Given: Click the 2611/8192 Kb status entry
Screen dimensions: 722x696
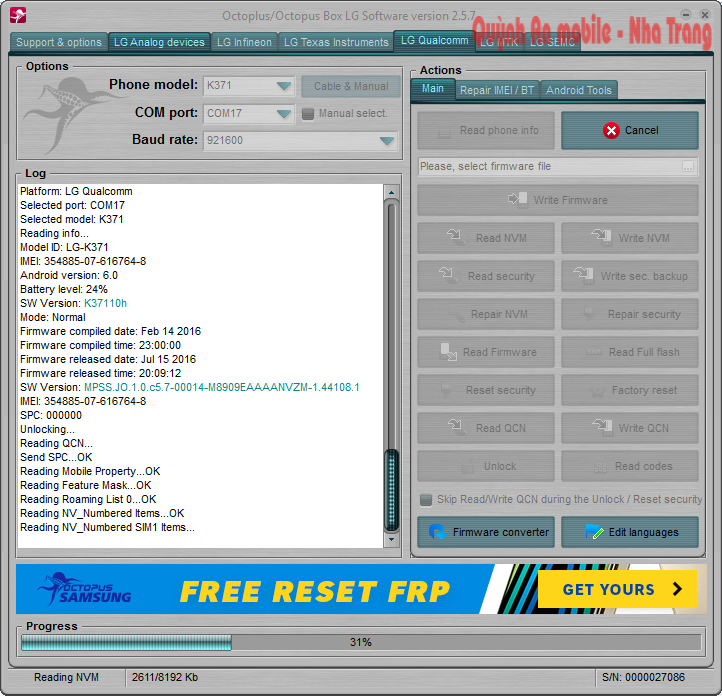Looking at the screenshot, I should click(165, 677).
